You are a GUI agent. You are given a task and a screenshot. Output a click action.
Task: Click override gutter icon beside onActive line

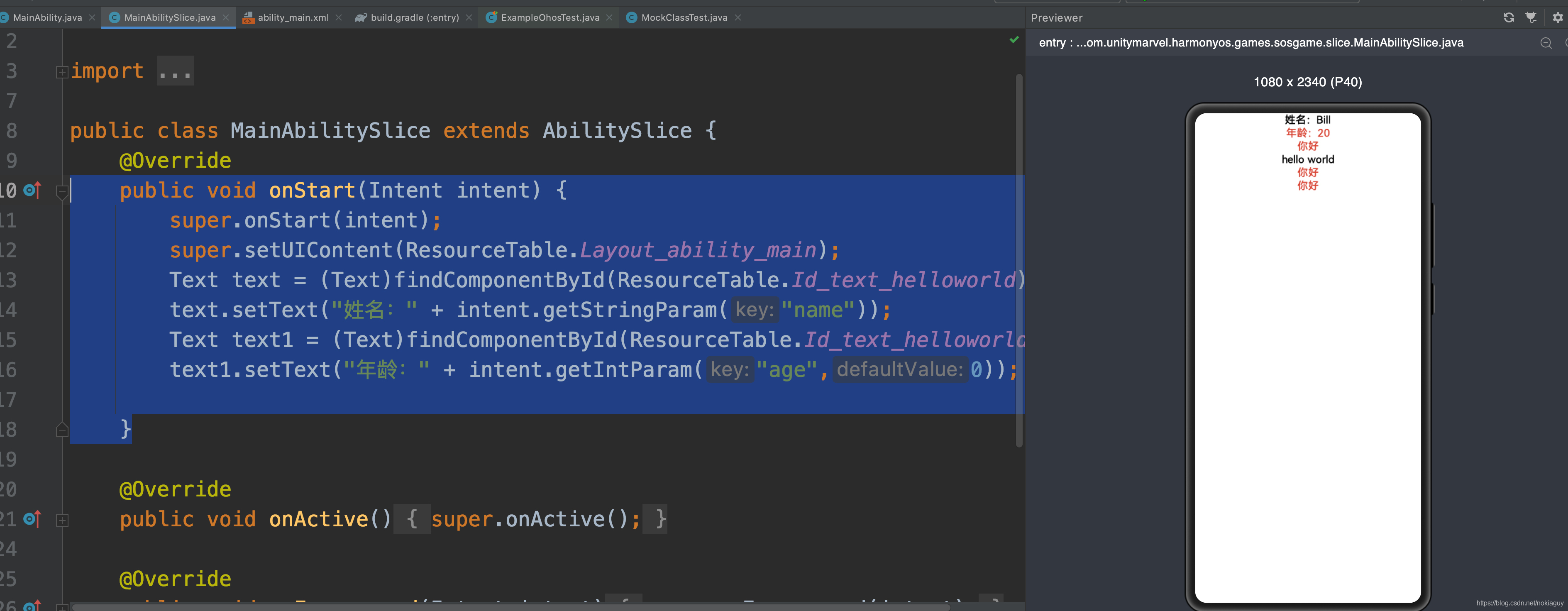coord(32,519)
